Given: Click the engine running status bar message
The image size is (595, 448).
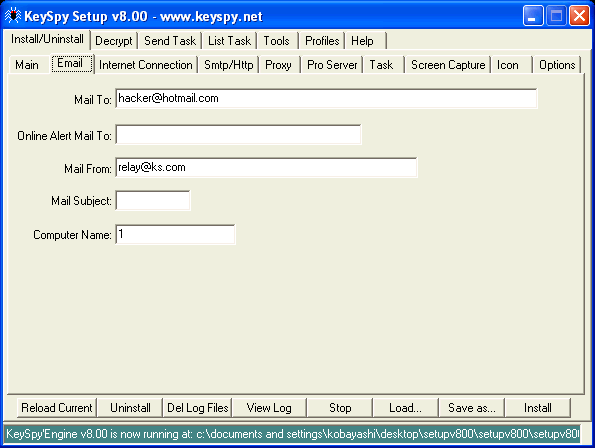Looking at the screenshot, I should pyautogui.click(x=292, y=434).
